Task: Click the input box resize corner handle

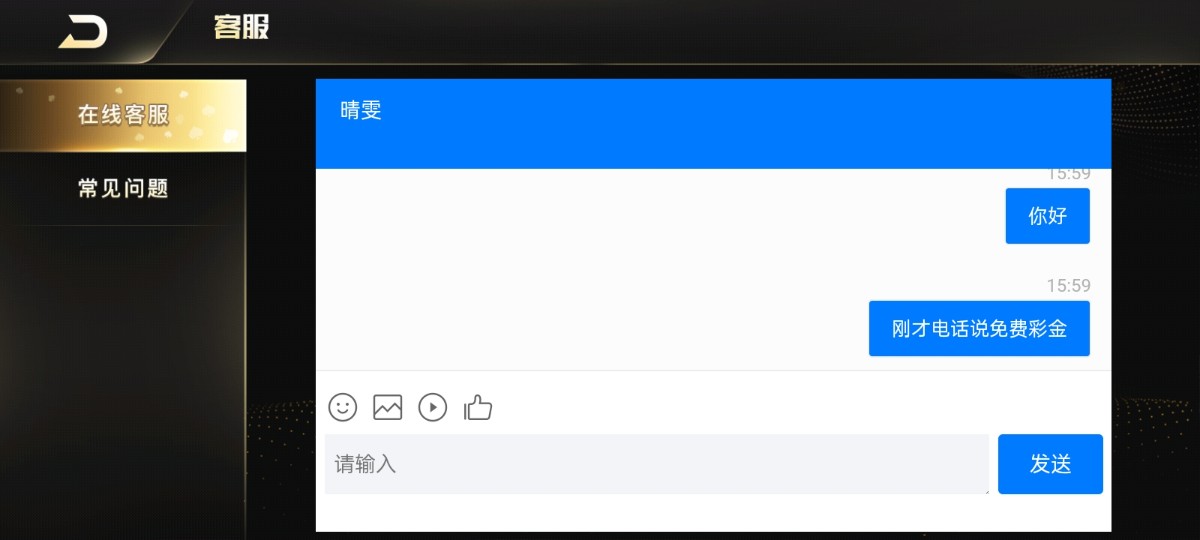Action: pyautogui.click(x=984, y=489)
